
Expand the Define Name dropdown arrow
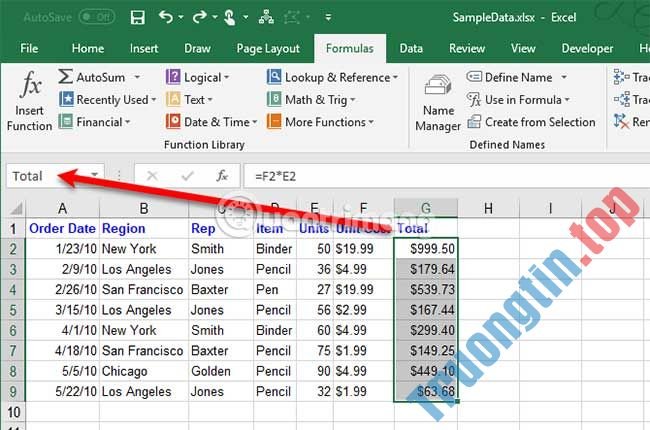(x=564, y=77)
